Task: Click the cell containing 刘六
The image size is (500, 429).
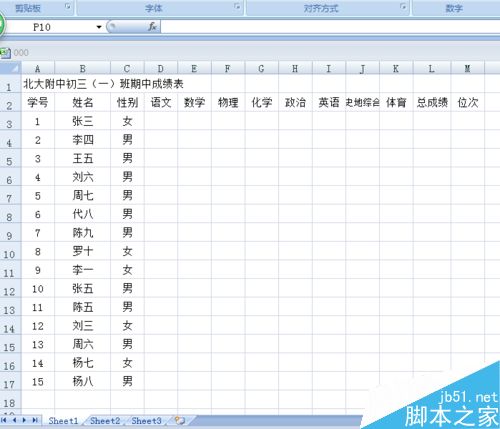Action: tap(82, 177)
